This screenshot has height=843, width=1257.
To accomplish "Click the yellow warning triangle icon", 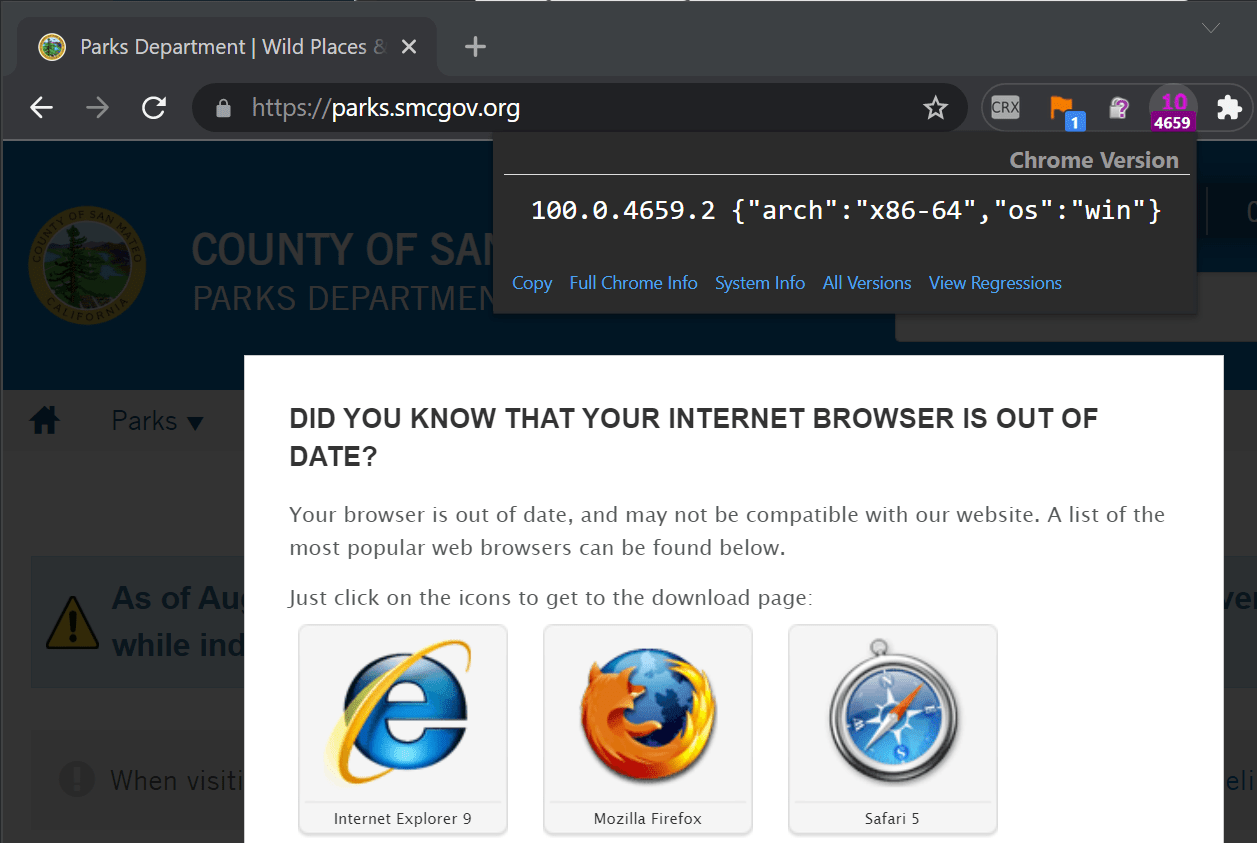I will (x=73, y=622).
